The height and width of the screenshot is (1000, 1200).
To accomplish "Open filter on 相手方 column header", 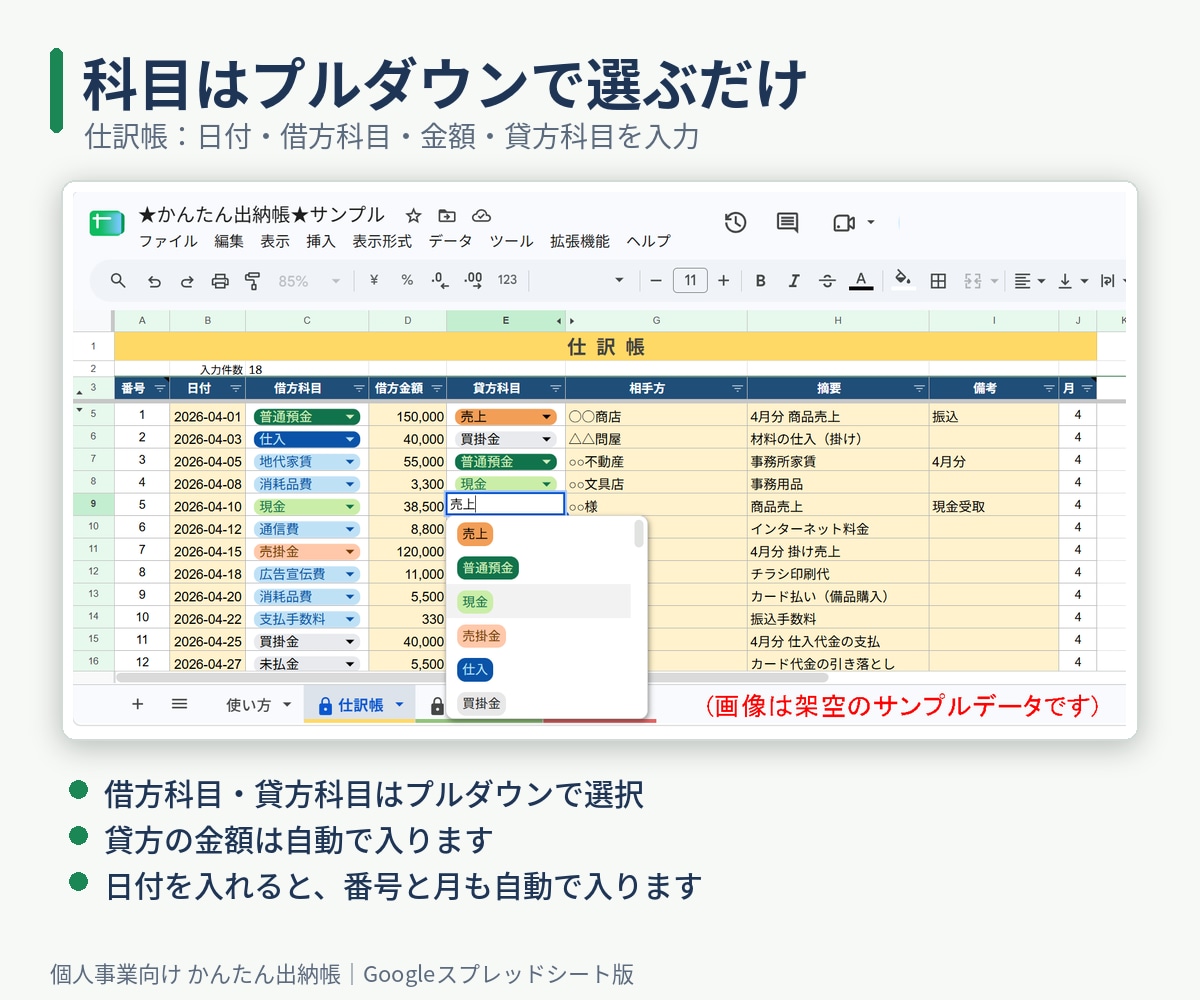I will click(737, 389).
